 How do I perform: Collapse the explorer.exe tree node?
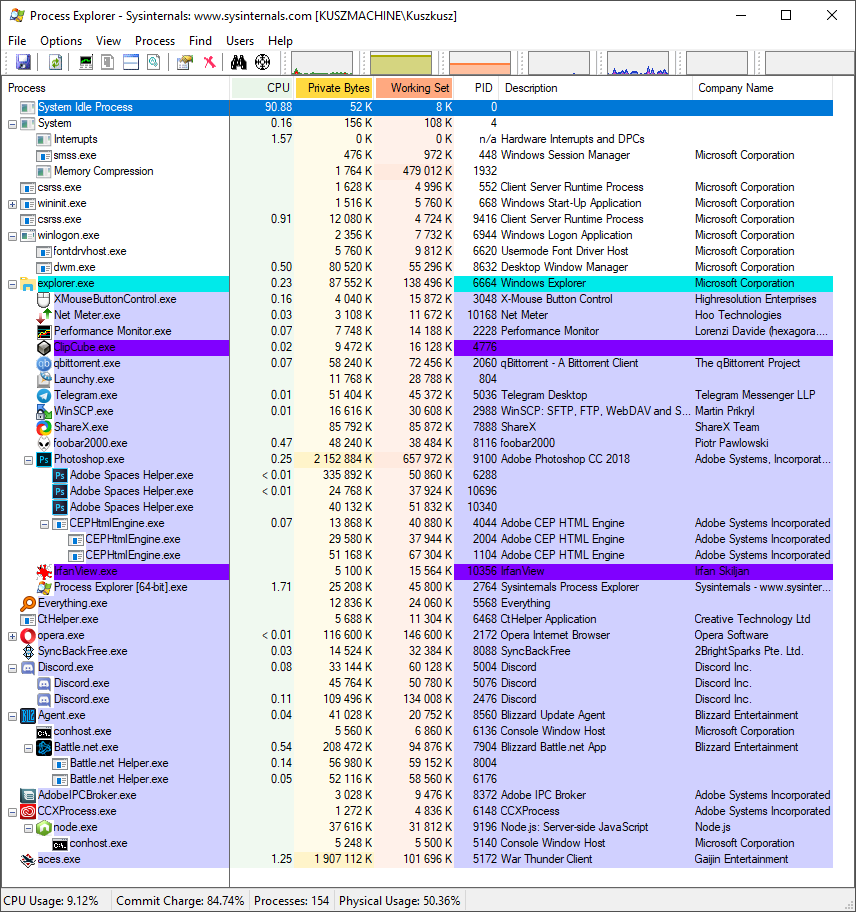click(x=12, y=284)
